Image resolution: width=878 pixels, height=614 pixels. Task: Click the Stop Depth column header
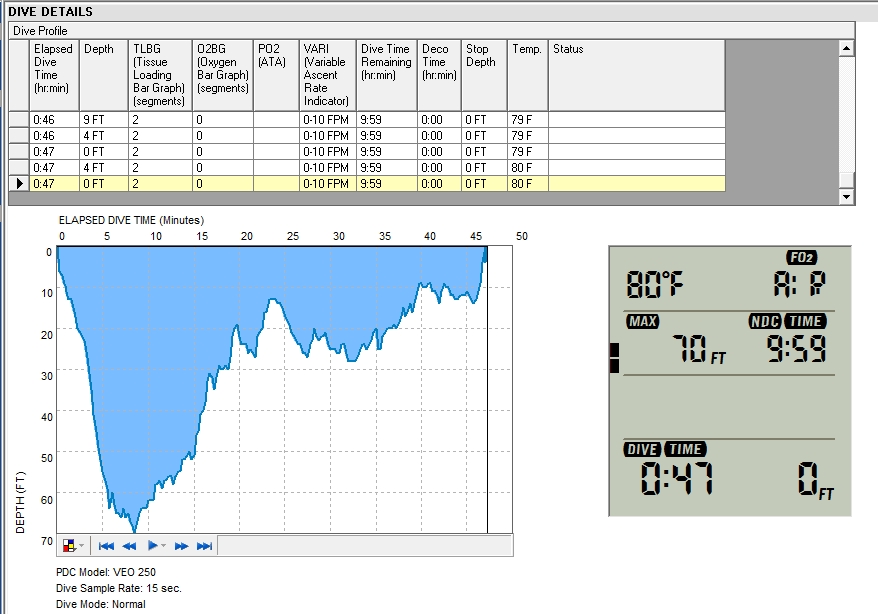[484, 75]
